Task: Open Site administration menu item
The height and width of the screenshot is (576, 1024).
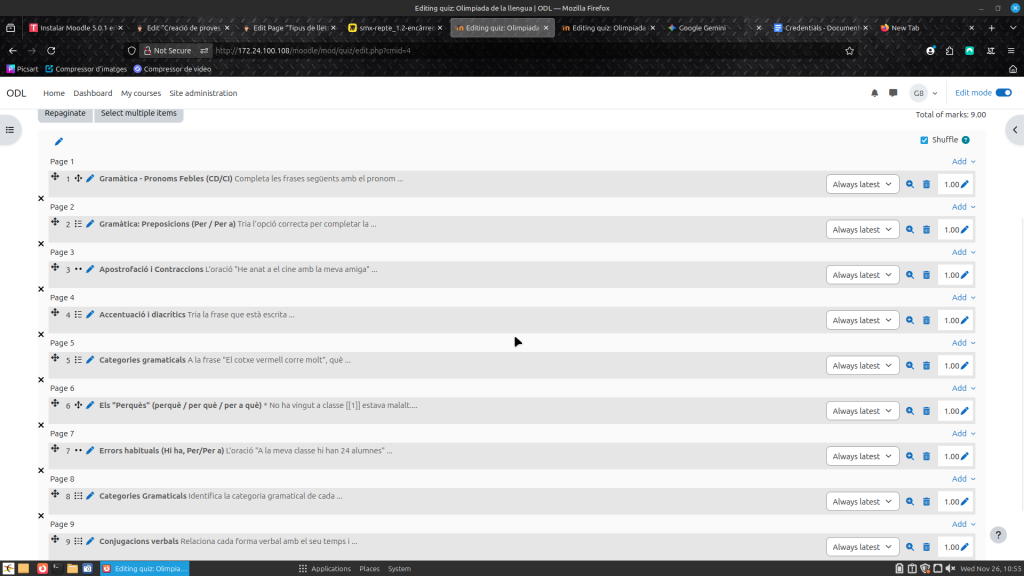Action: point(203,93)
